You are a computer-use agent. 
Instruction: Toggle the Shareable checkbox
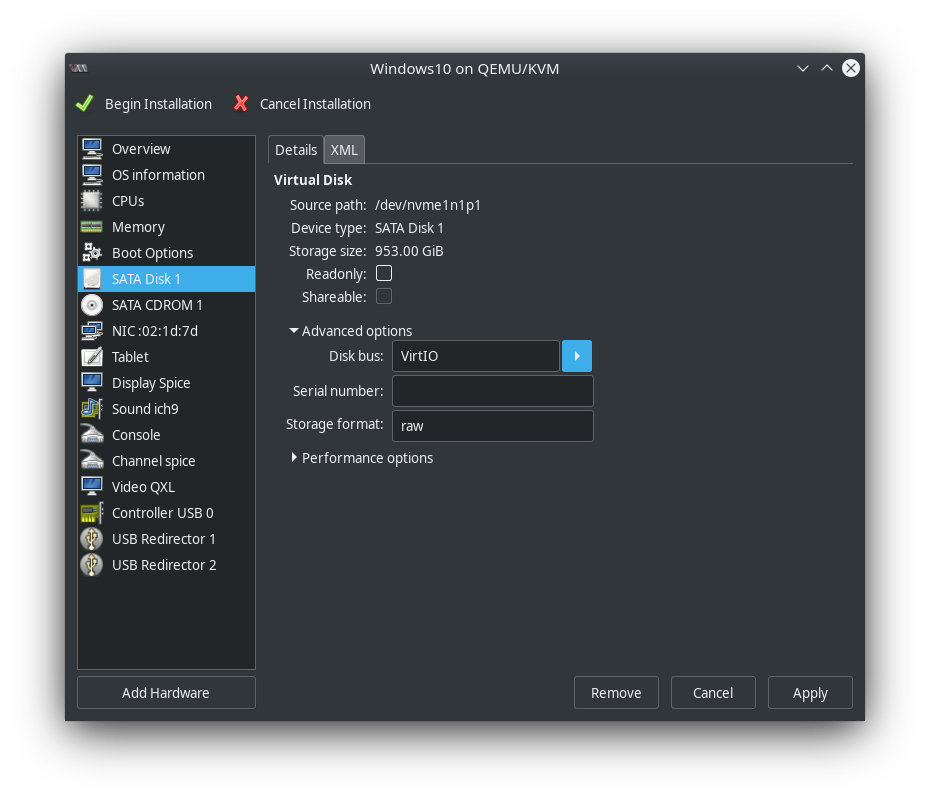pos(384,296)
